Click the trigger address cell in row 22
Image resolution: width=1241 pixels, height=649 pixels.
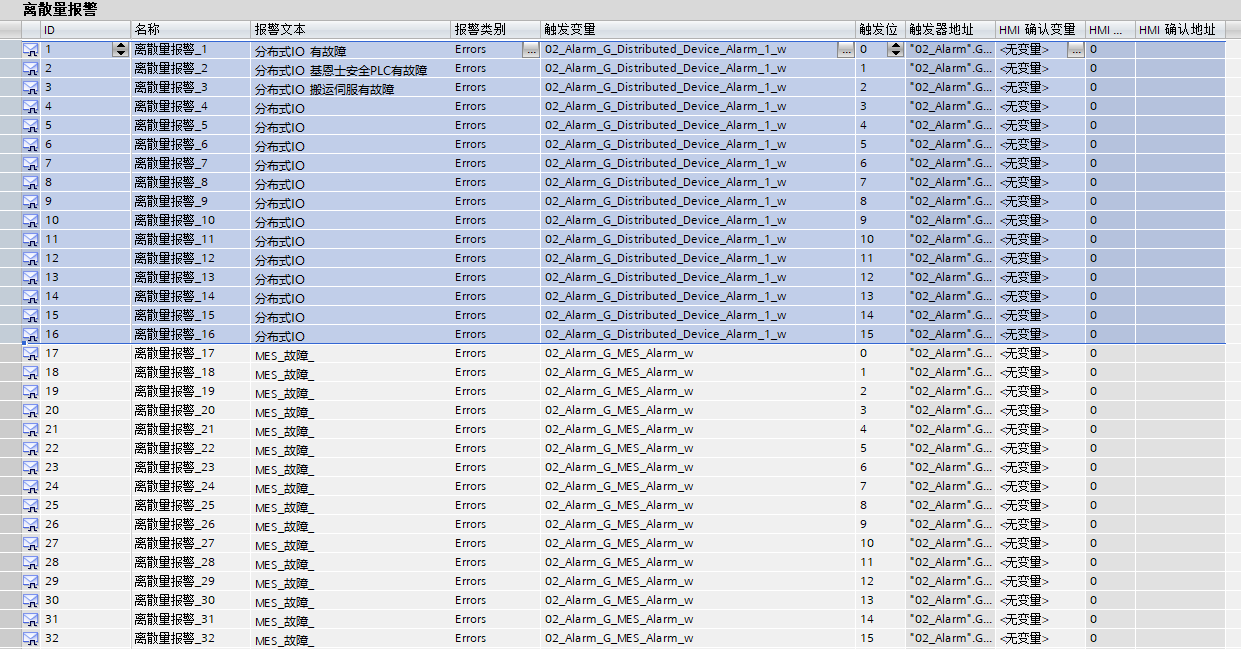(950, 448)
